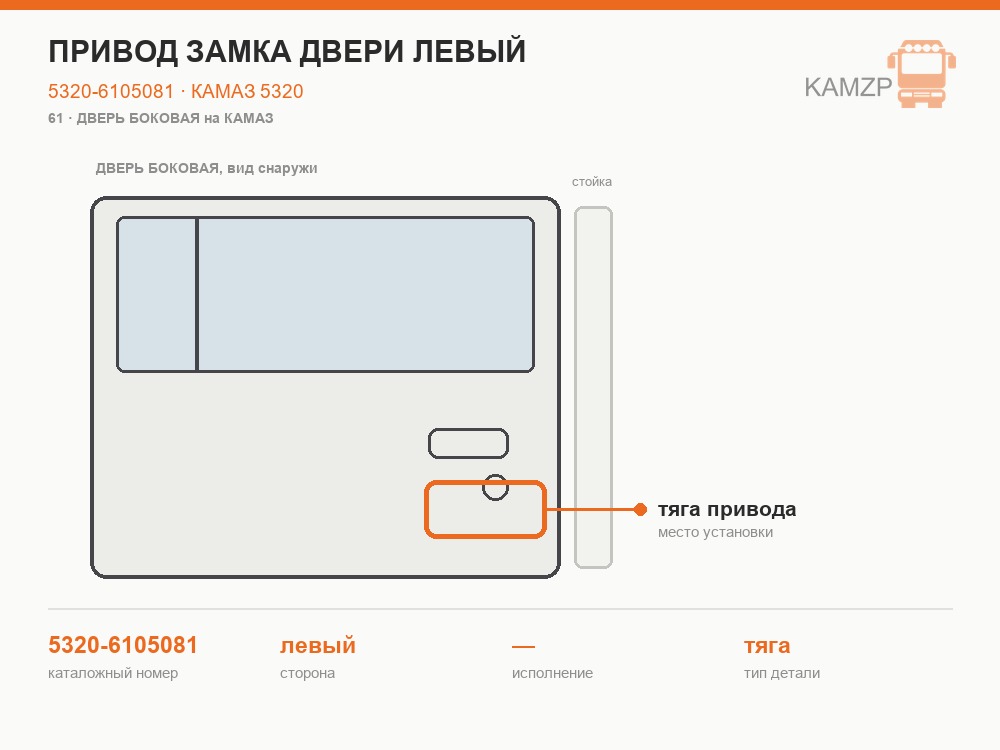Click the label тип детали
1000x750 pixels.
[782, 673]
